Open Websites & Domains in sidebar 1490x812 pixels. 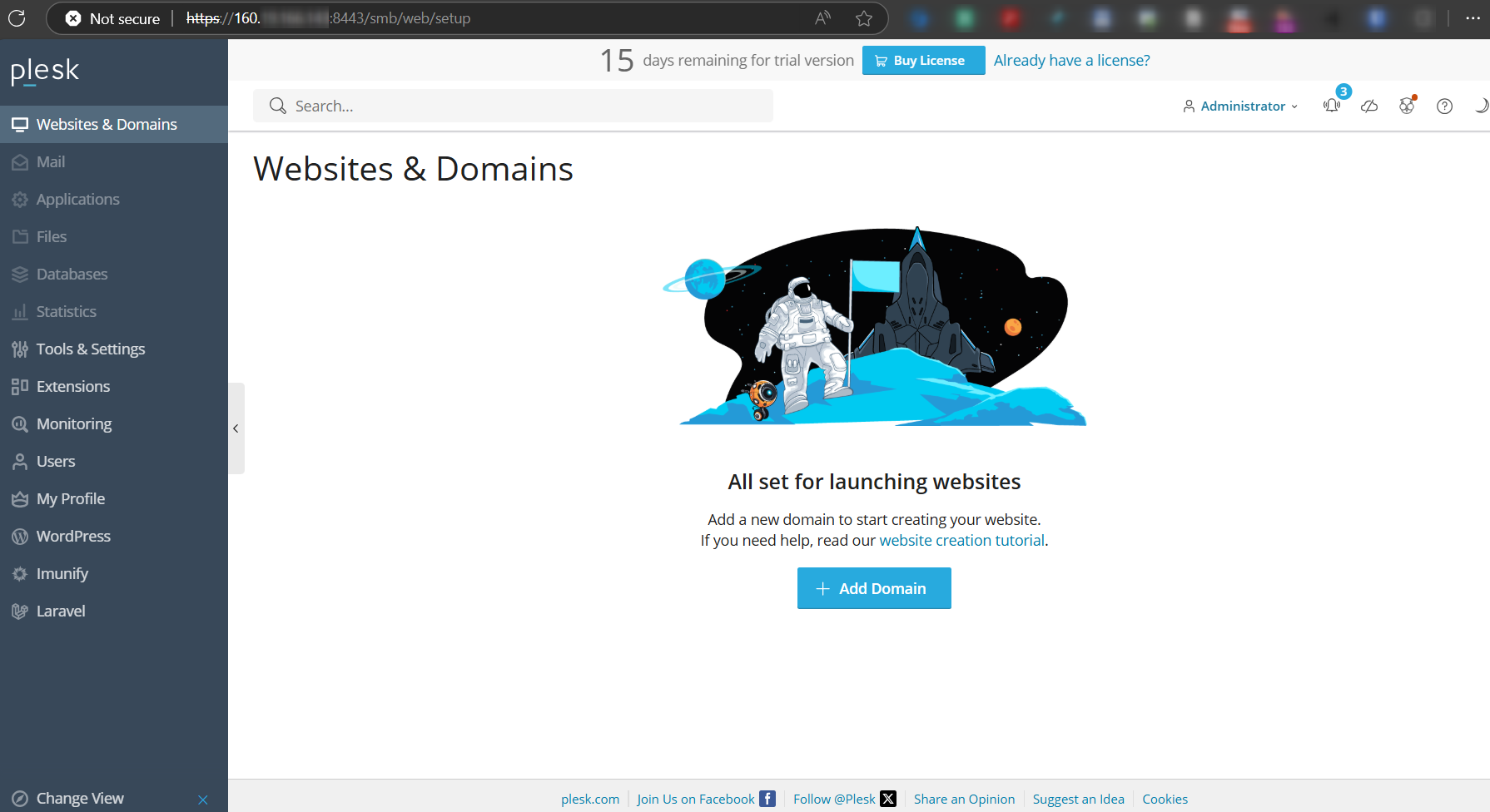point(114,124)
